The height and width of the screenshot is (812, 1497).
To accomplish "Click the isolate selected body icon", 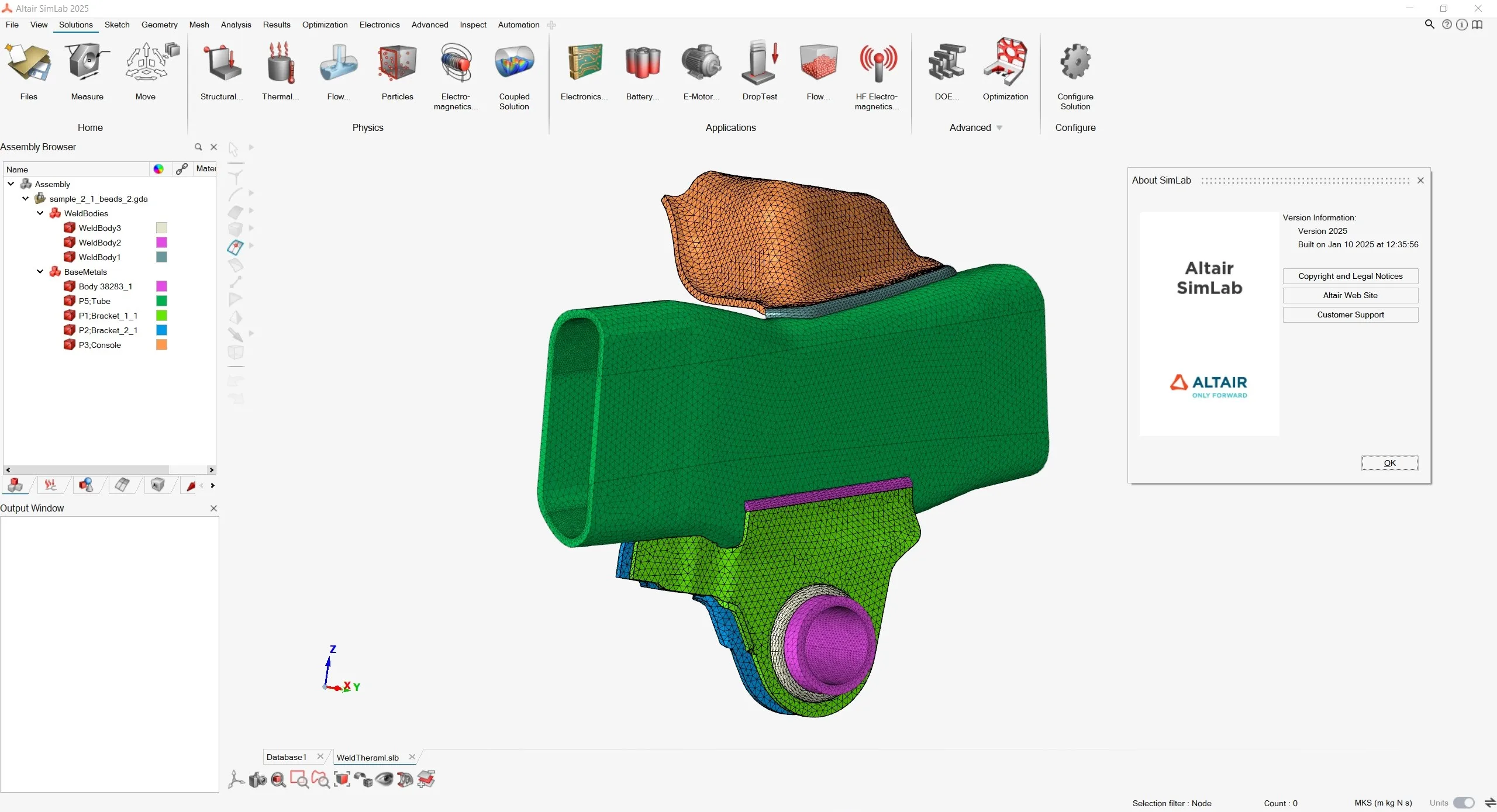I will [x=342, y=779].
